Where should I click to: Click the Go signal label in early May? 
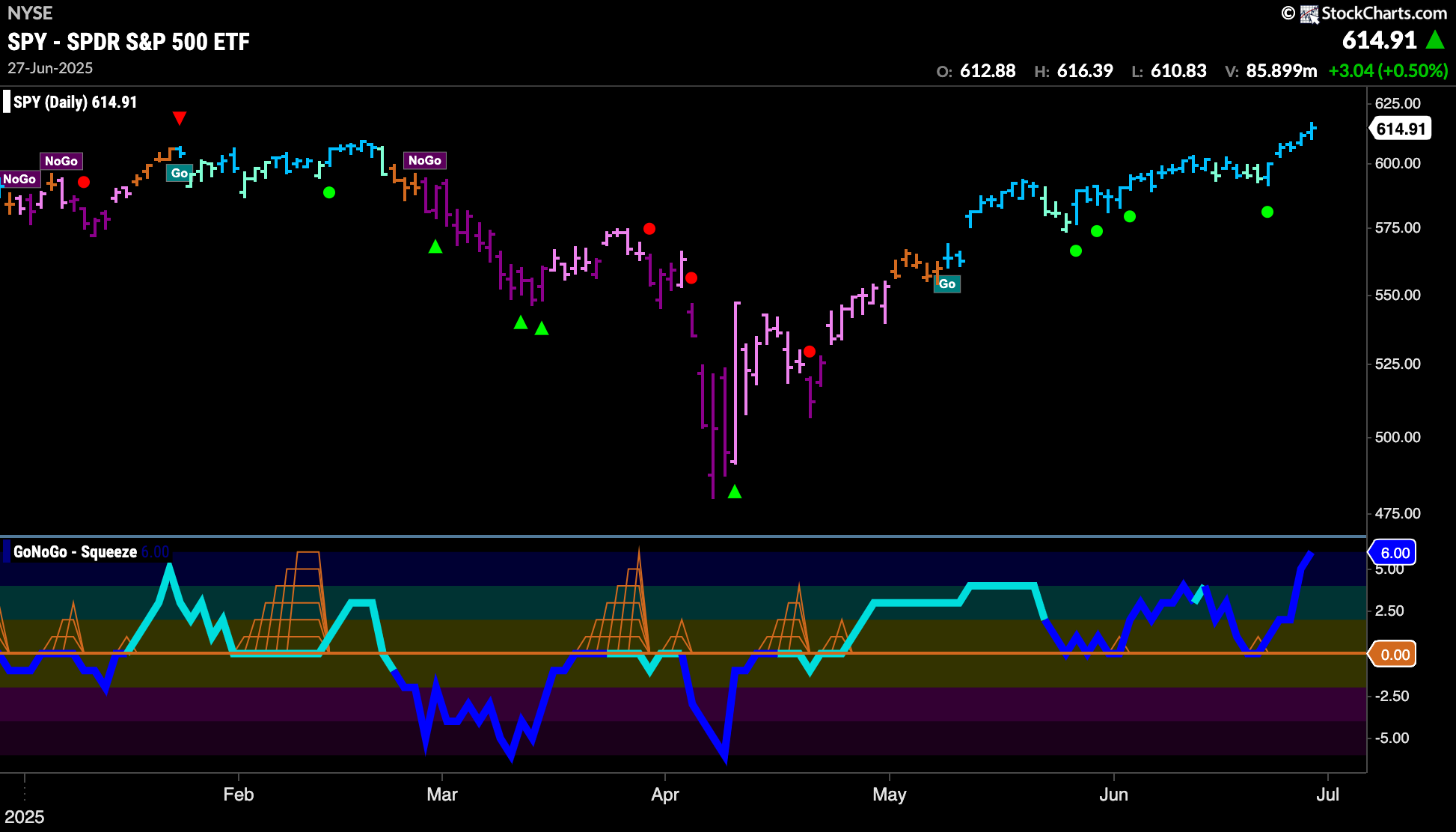point(947,284)
